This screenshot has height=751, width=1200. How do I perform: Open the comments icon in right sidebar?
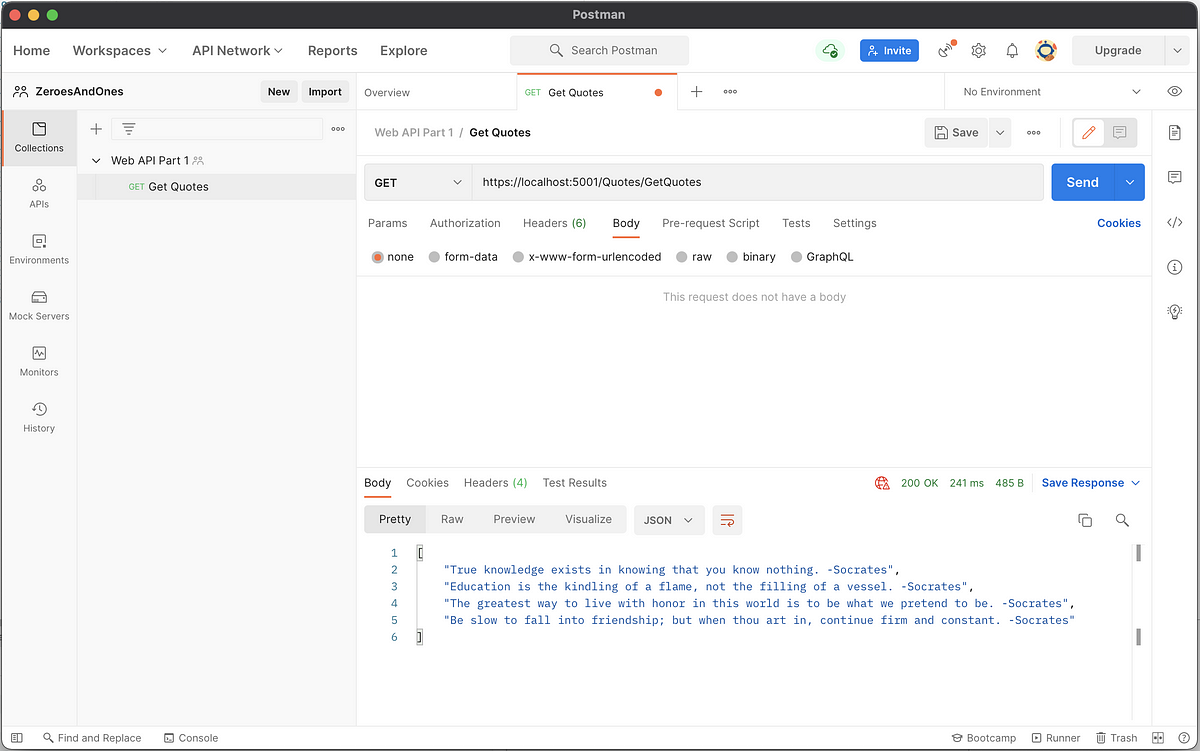coord(1175,177)
